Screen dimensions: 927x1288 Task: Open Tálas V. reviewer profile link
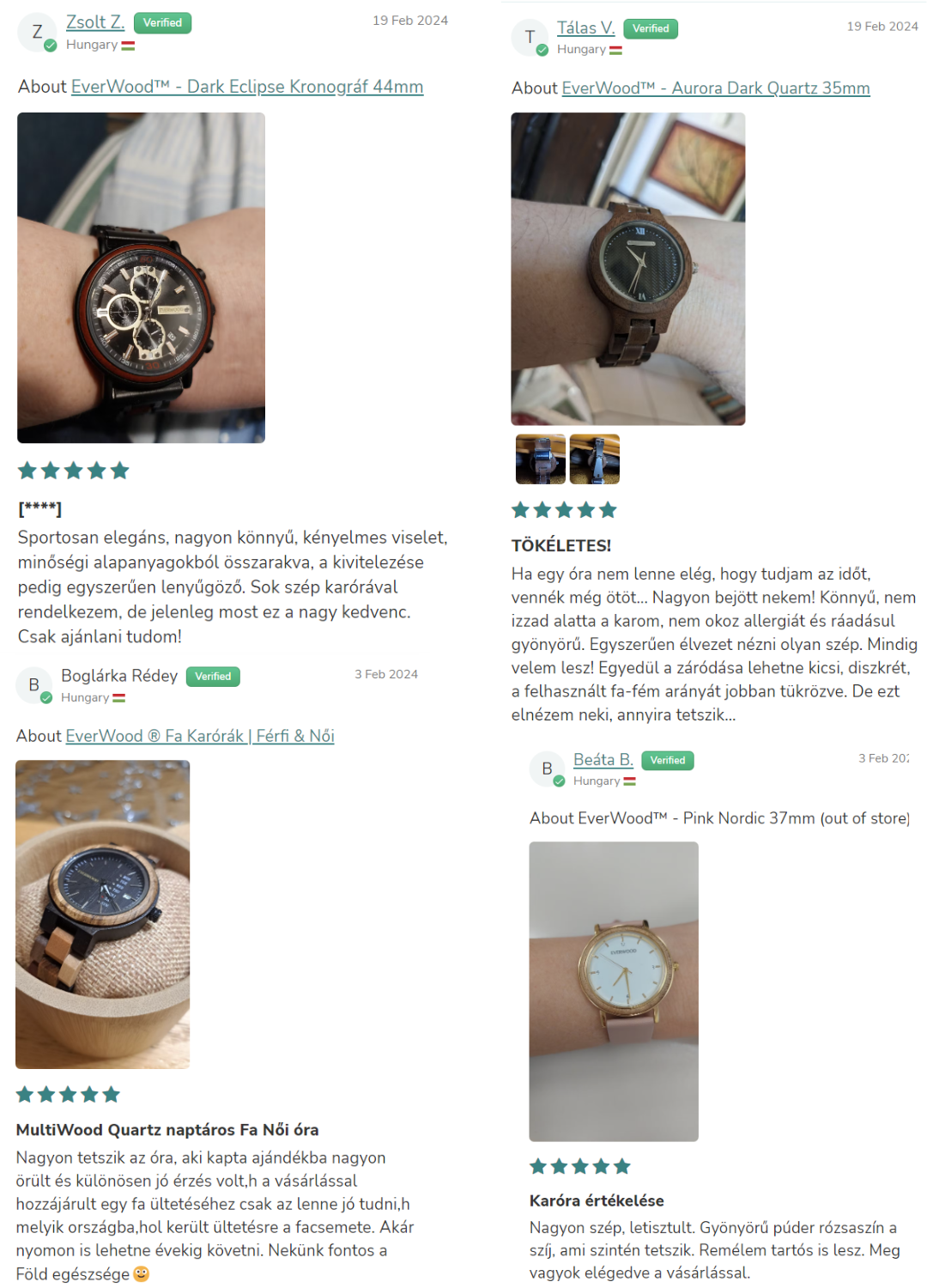click(x=586, y=28)
